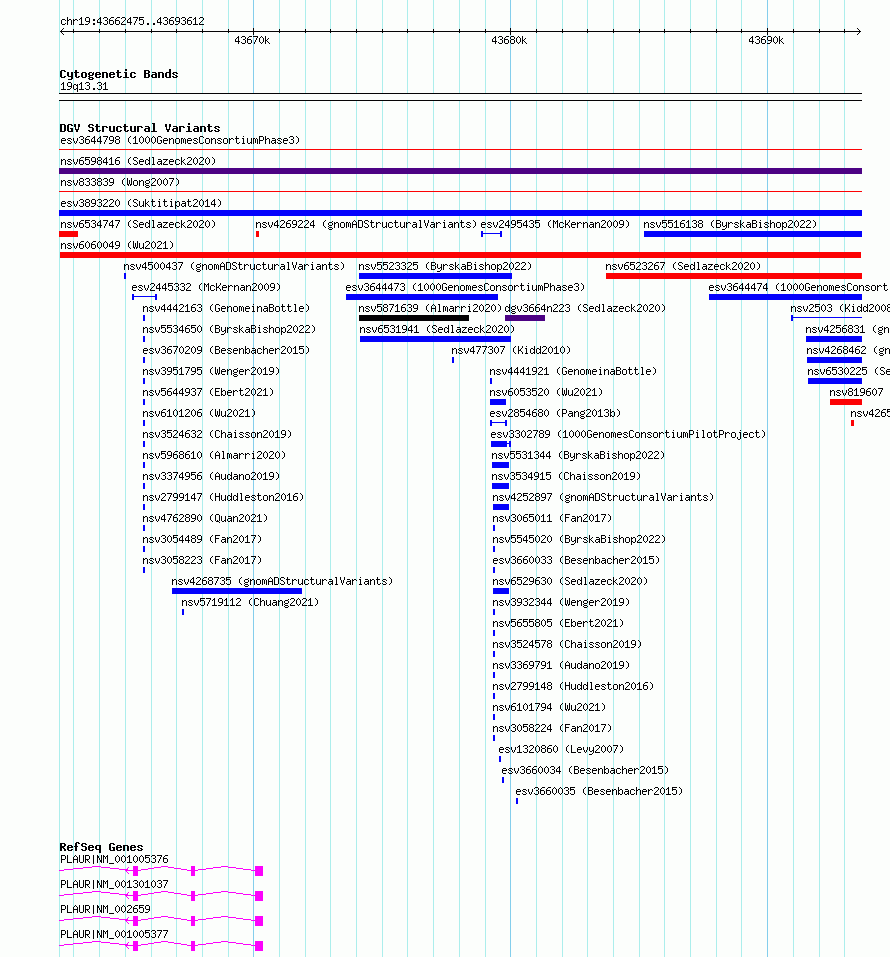Click the 19q13.31 cytogenetic band
Screen dimensions: 890x957
[460, 97]
